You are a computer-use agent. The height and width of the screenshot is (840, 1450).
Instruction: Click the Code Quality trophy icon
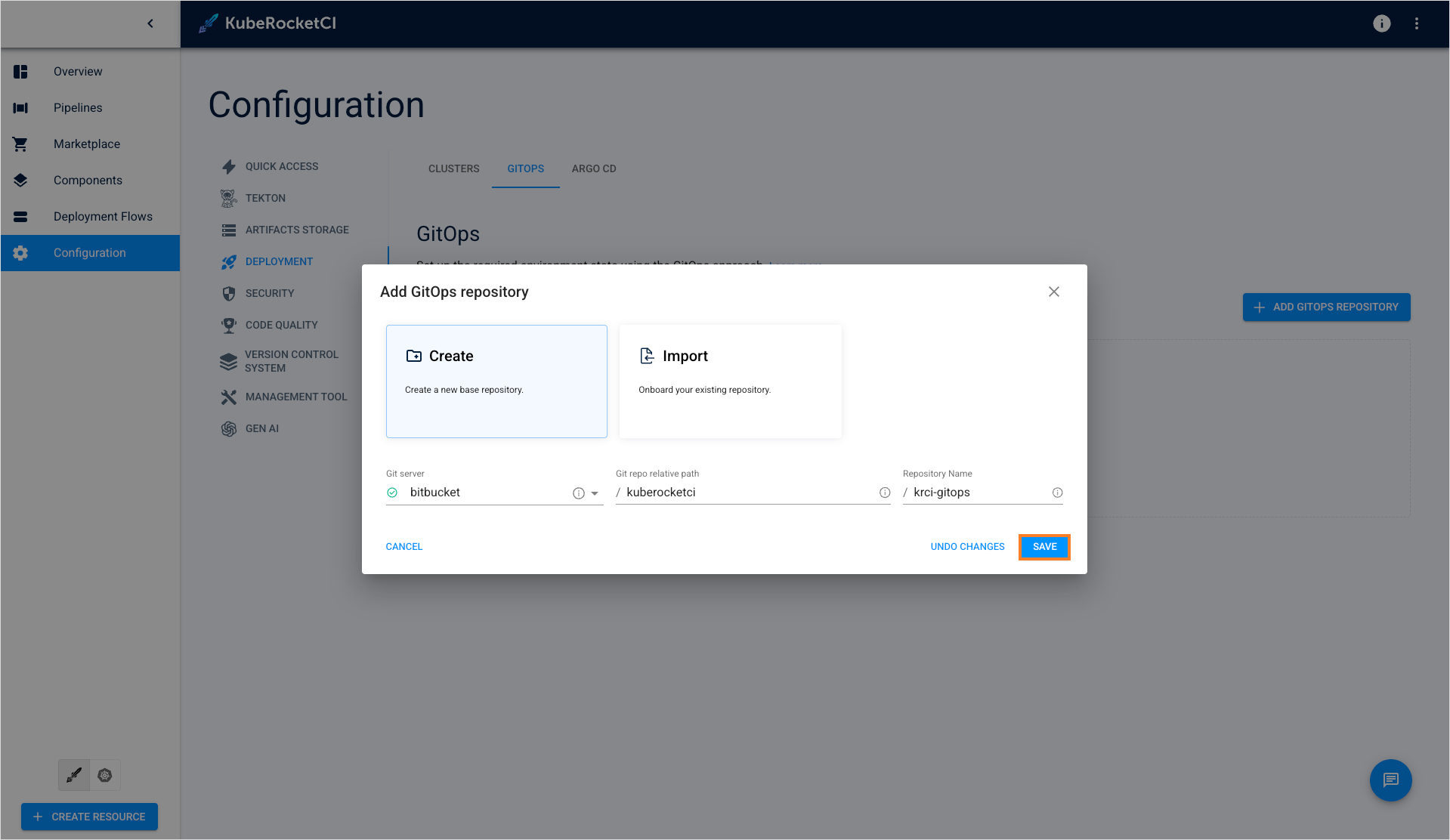[x=229, y=325]
